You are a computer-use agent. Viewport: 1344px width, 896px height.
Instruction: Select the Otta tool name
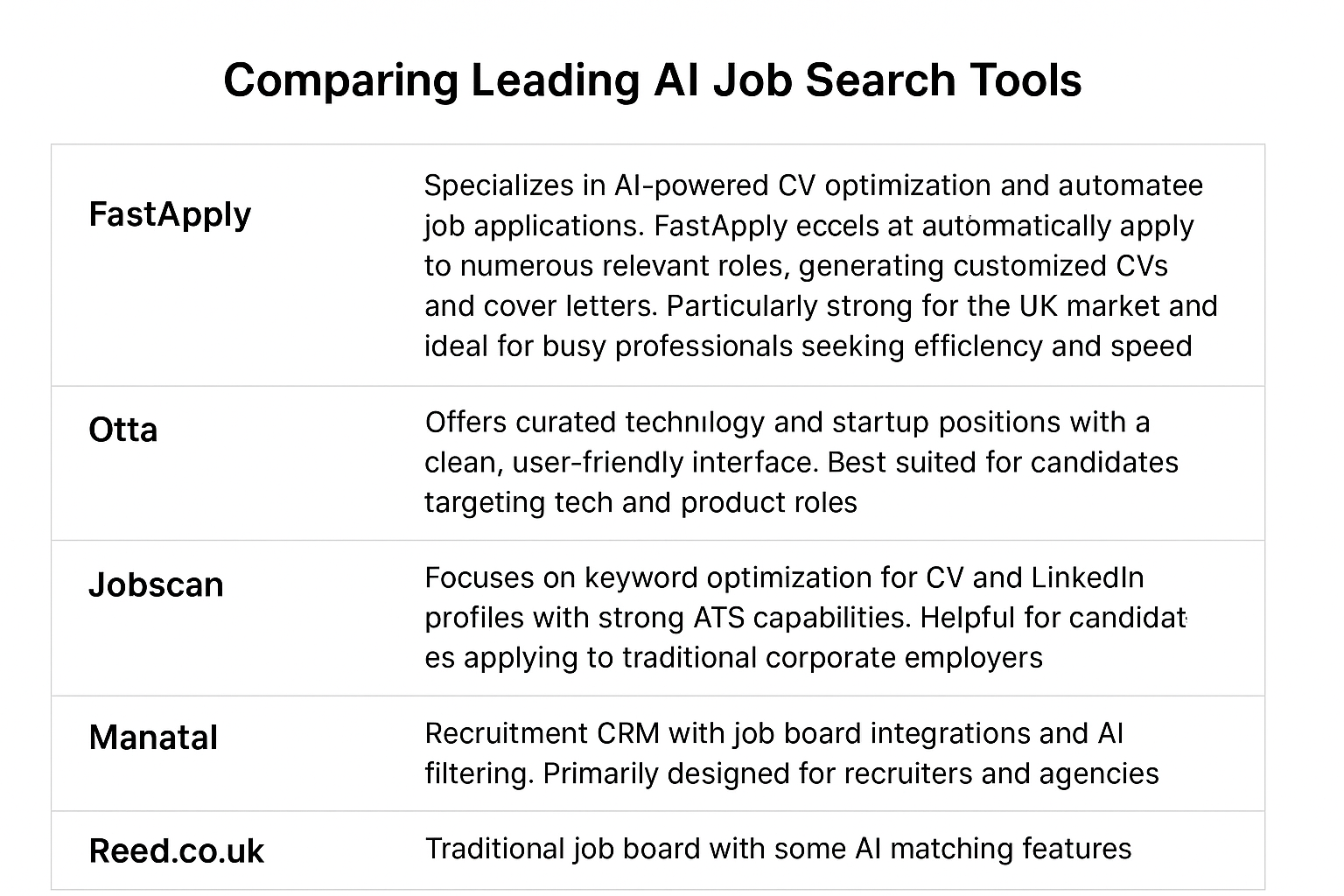pyautogui.click(x=123, y=430)
